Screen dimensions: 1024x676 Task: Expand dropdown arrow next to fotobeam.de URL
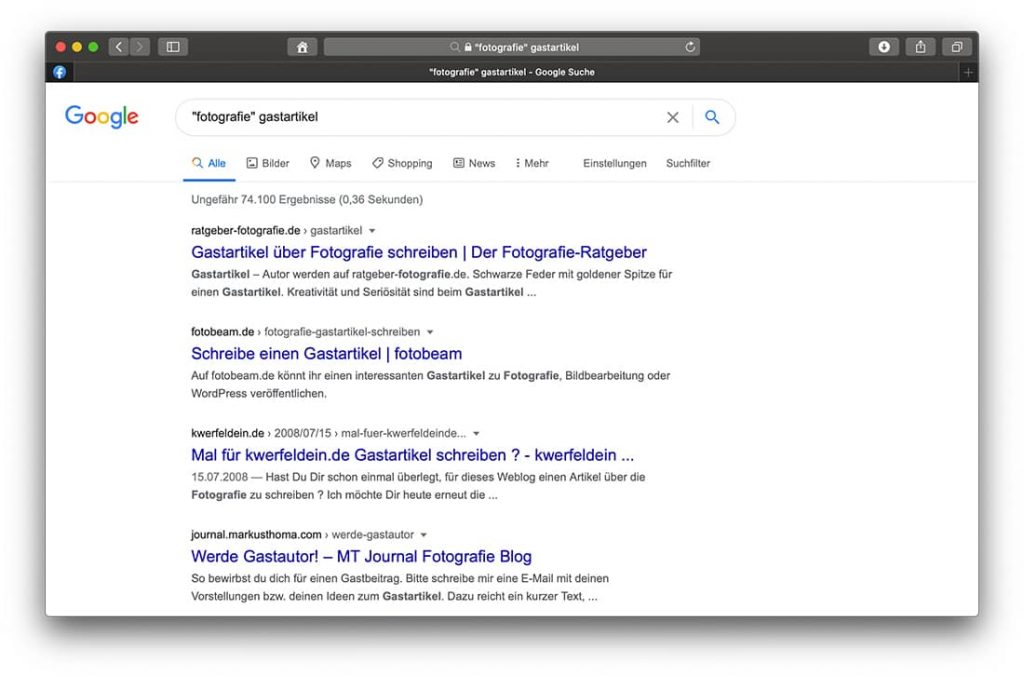coord(430,332)
